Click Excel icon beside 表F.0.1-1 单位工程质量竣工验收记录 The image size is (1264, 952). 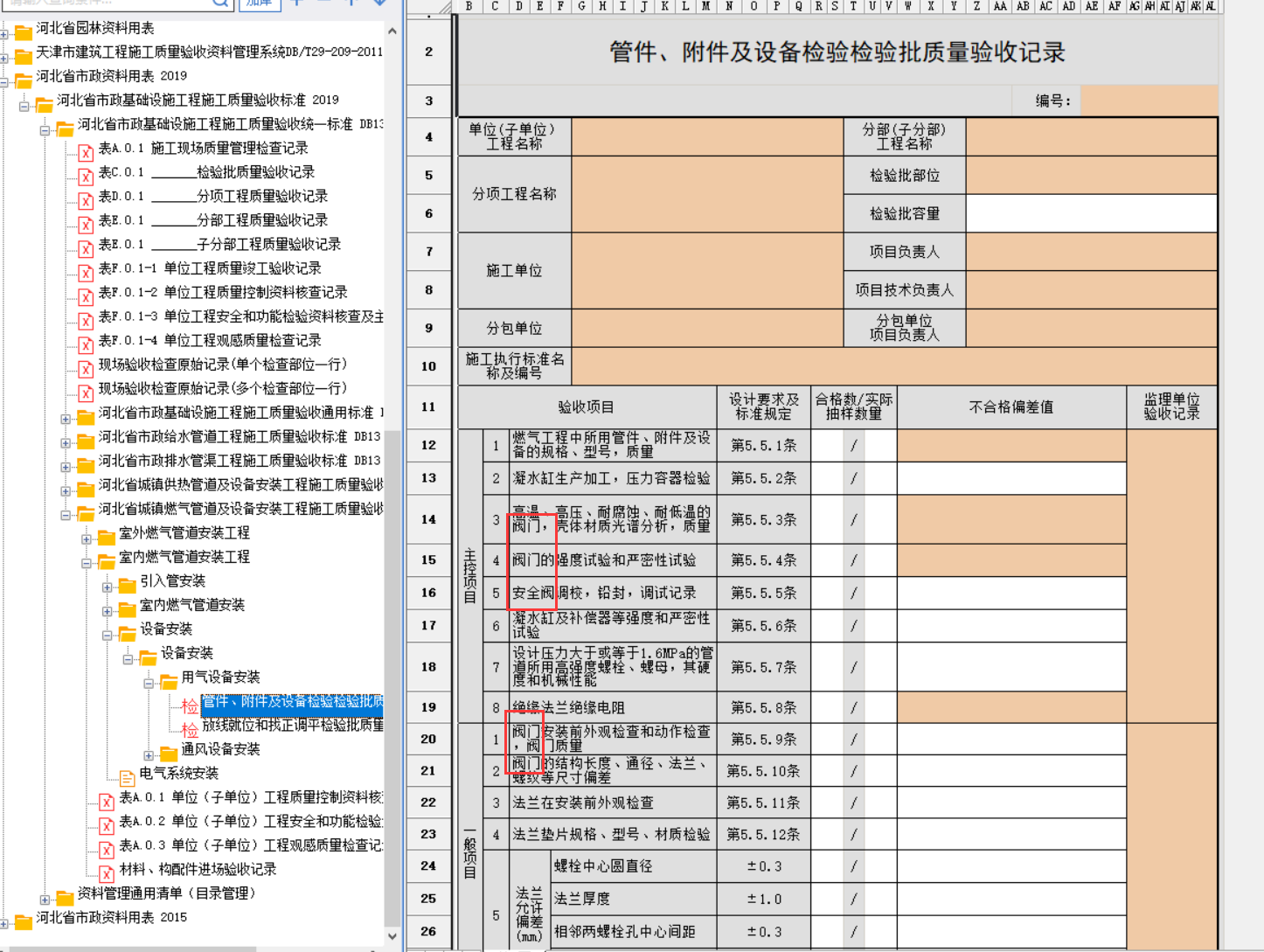(86, 273)
